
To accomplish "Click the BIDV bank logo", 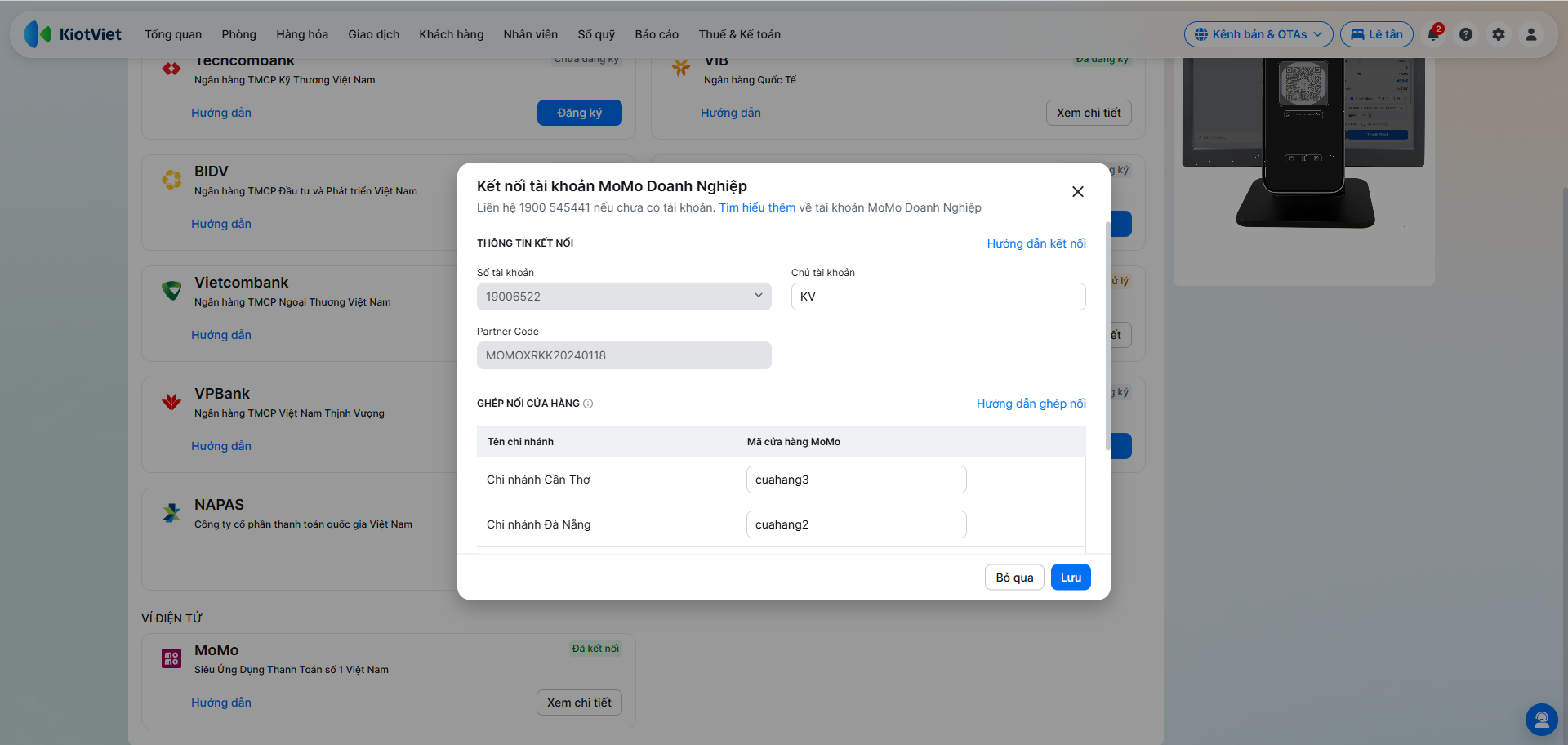I will pos(171,180).
